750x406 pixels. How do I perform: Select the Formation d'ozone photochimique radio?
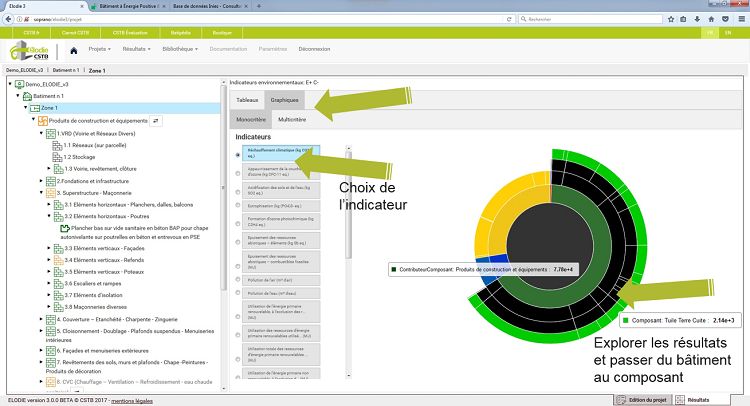pos(238,223)
